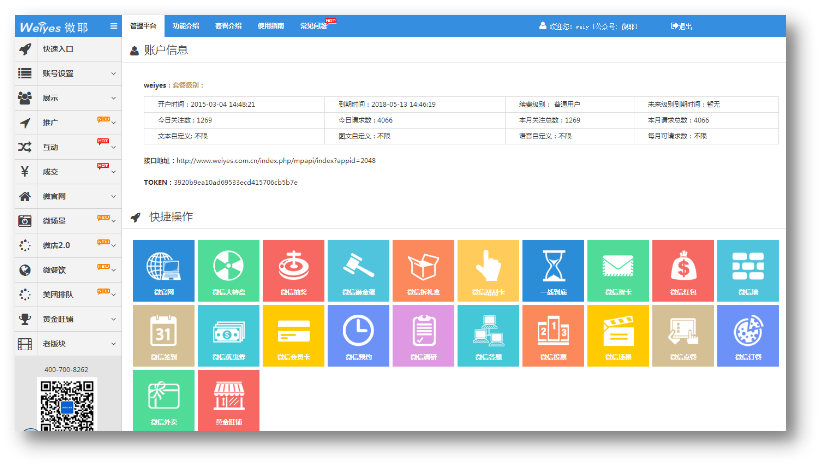The image size is (823, 468).
Task: Open the clock appointment tile
Action: click(358, 336)
